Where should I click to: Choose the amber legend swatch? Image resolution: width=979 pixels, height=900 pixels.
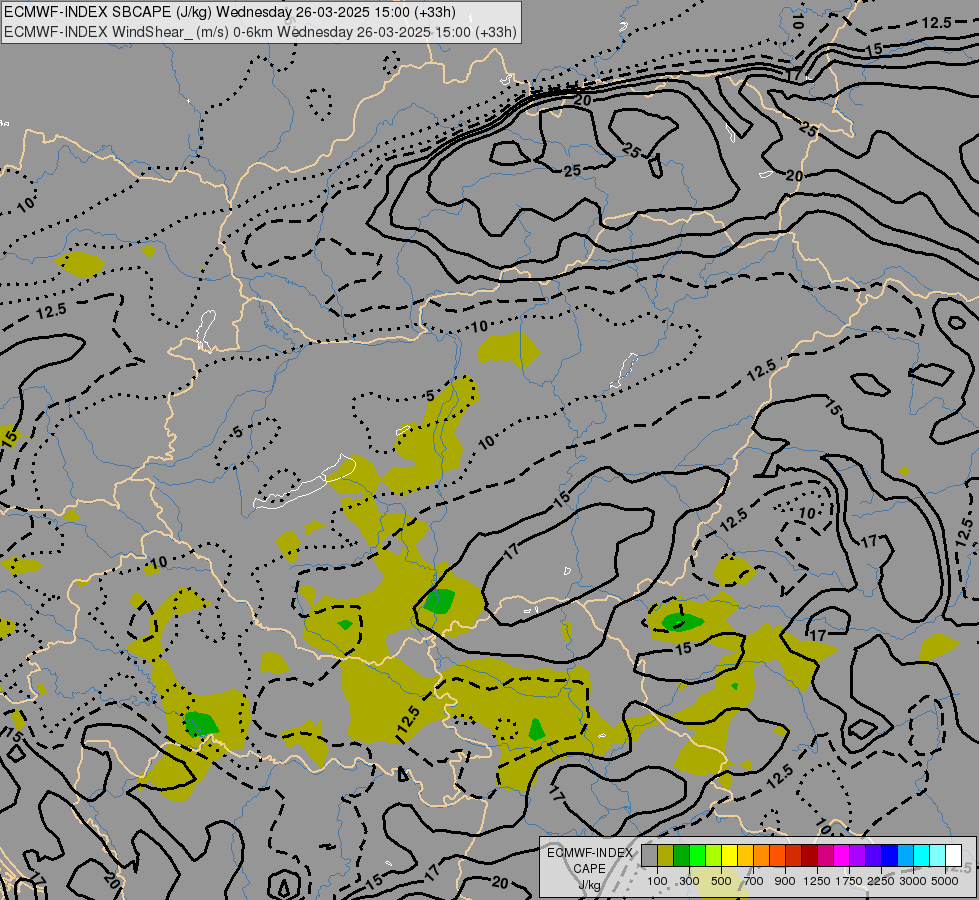pyautogui.click(x=745, y=855)
